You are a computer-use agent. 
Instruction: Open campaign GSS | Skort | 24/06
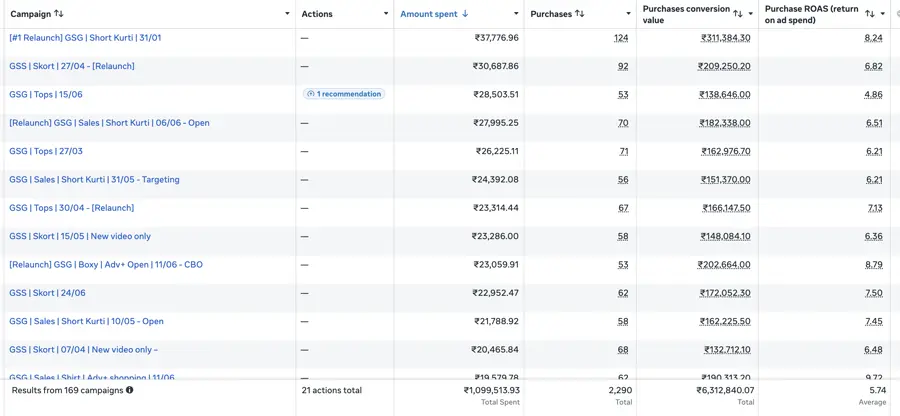click(47, 293)
